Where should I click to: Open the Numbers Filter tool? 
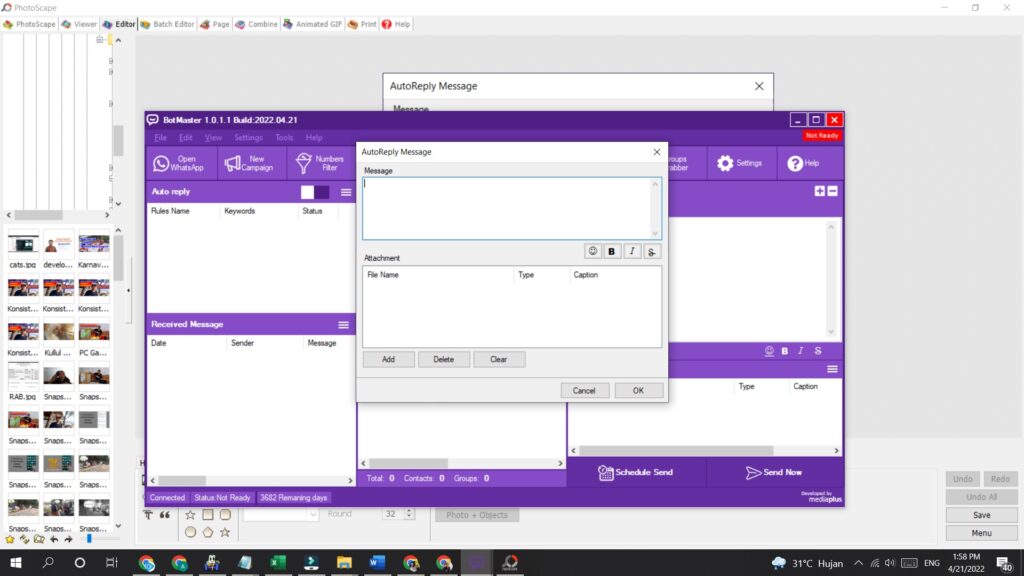320,163
